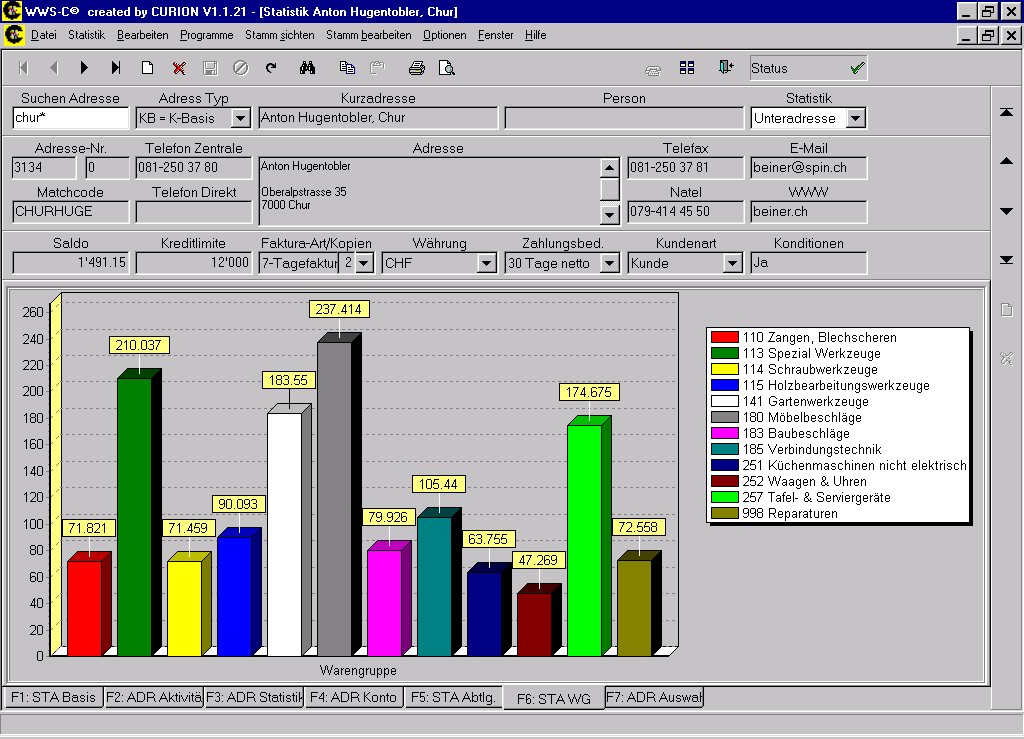
Task: Click the value label 174.675
Action: (x=589, y=392)
